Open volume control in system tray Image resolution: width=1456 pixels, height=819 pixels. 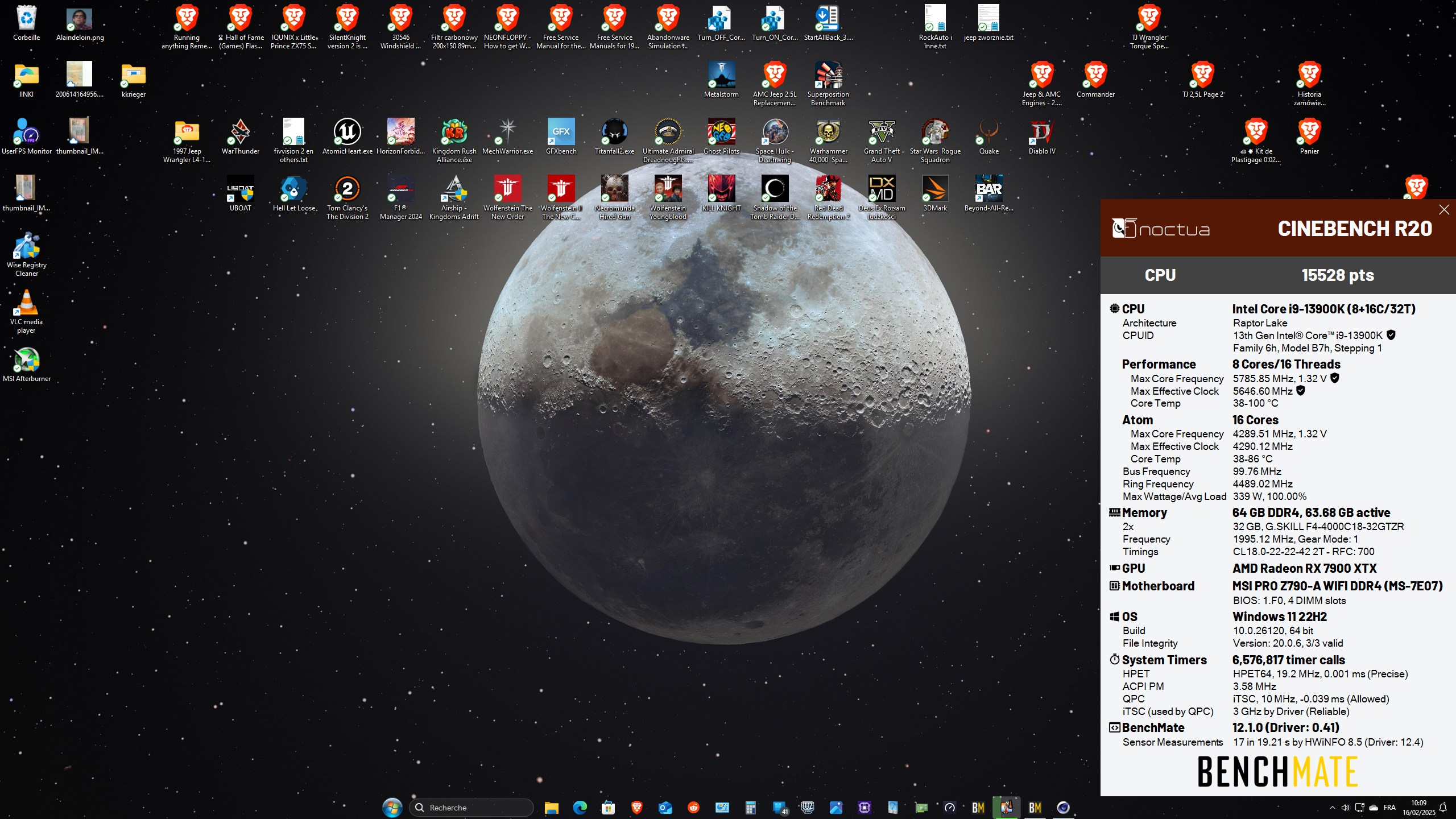pos(1345,808)
